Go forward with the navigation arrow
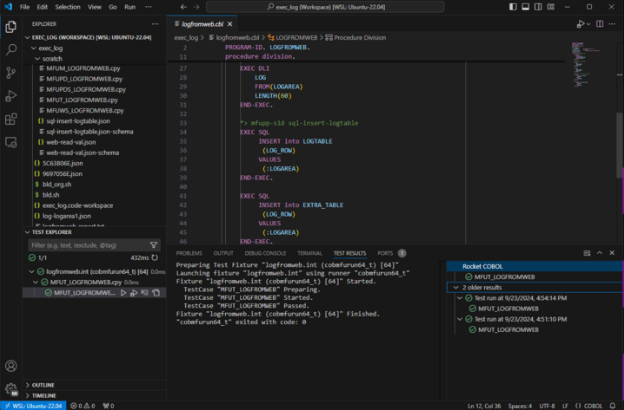This screenshot has height=410, width=624. click(196, 7)
